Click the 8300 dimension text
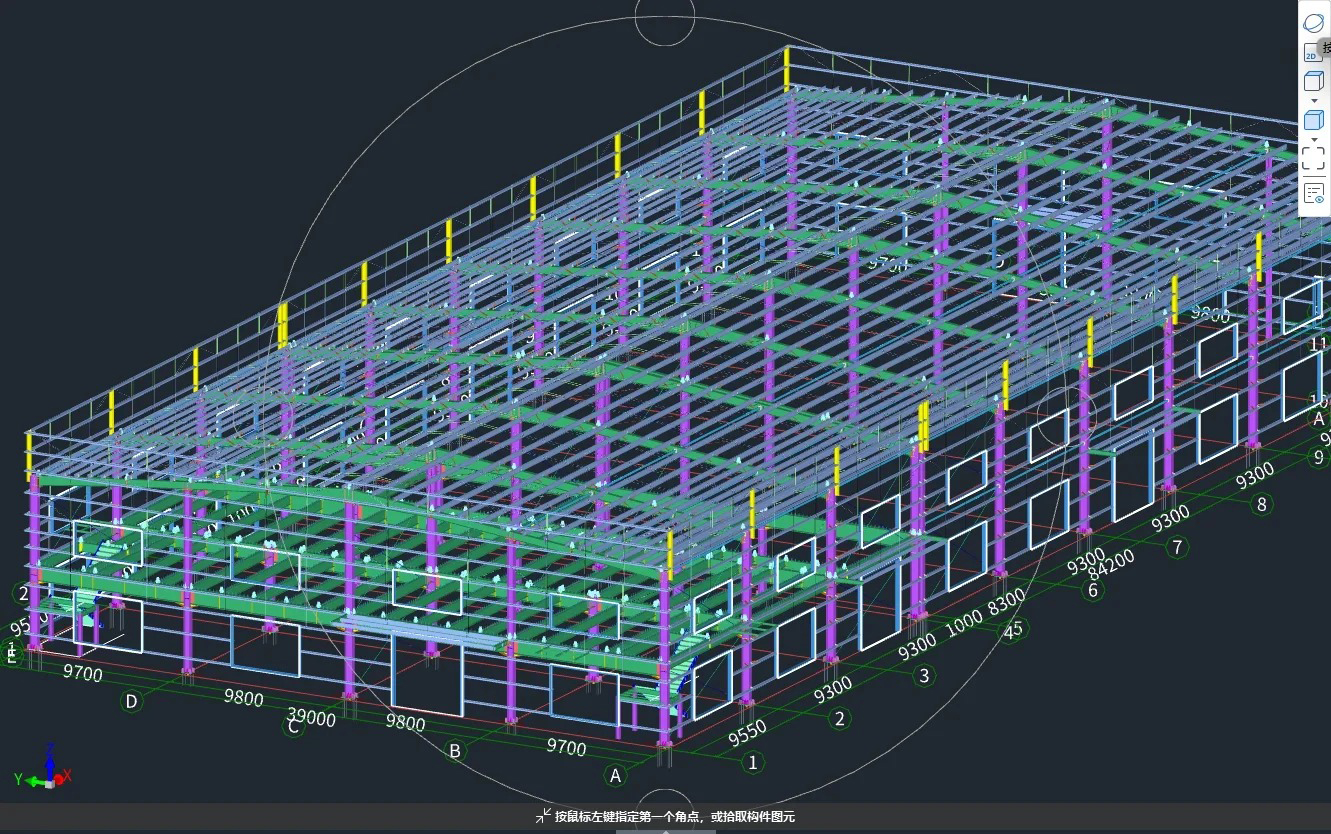1331x834 pixels. 1007,603
